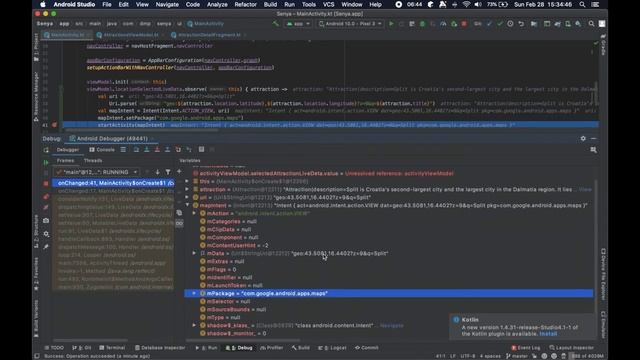Click master git branch in status bar

coord(517,356)
